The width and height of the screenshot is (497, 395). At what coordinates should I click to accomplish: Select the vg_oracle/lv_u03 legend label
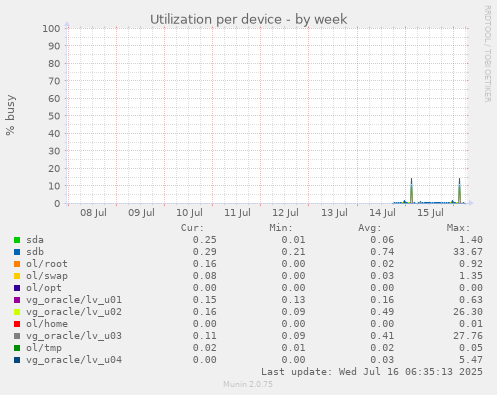(x=74, y=336)
